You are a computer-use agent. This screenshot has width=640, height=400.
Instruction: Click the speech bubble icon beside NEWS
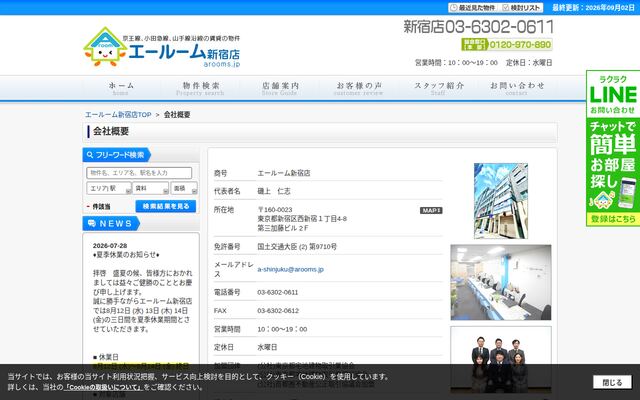pyautogui.click(x=92, y=223)
